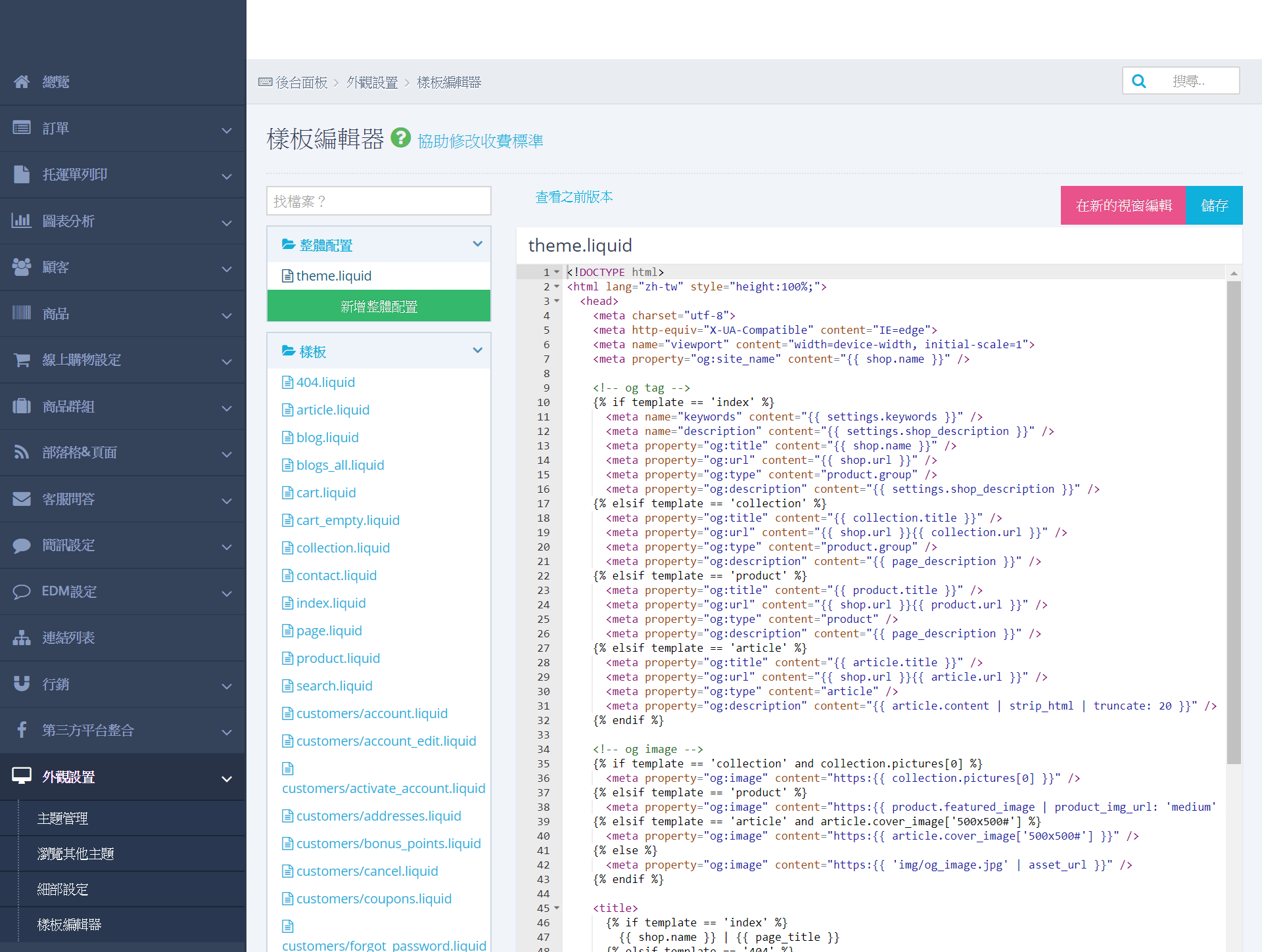
Task: Click the 線上購物設定 shopping cart icon
Action: tap(22, 359)
